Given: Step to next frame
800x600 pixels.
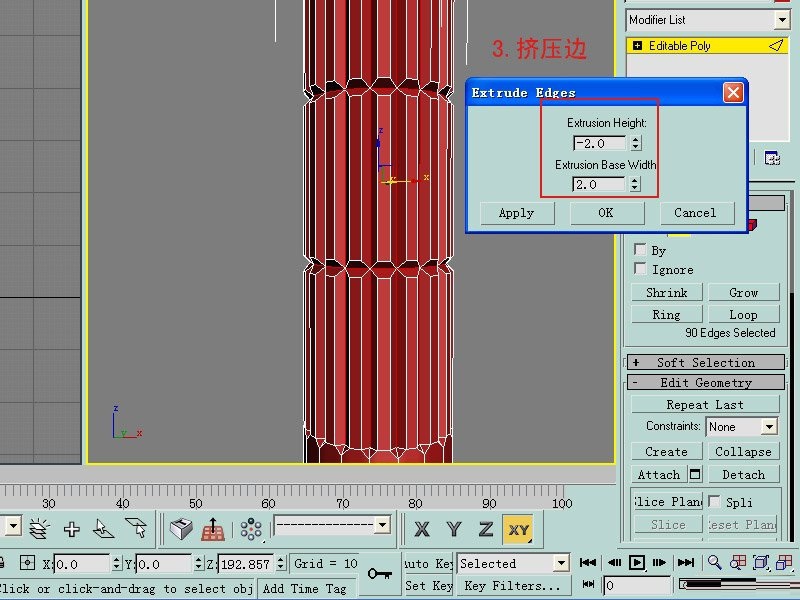Looking at the screenshot, I should pyautogui.click(x=659, y=563).
